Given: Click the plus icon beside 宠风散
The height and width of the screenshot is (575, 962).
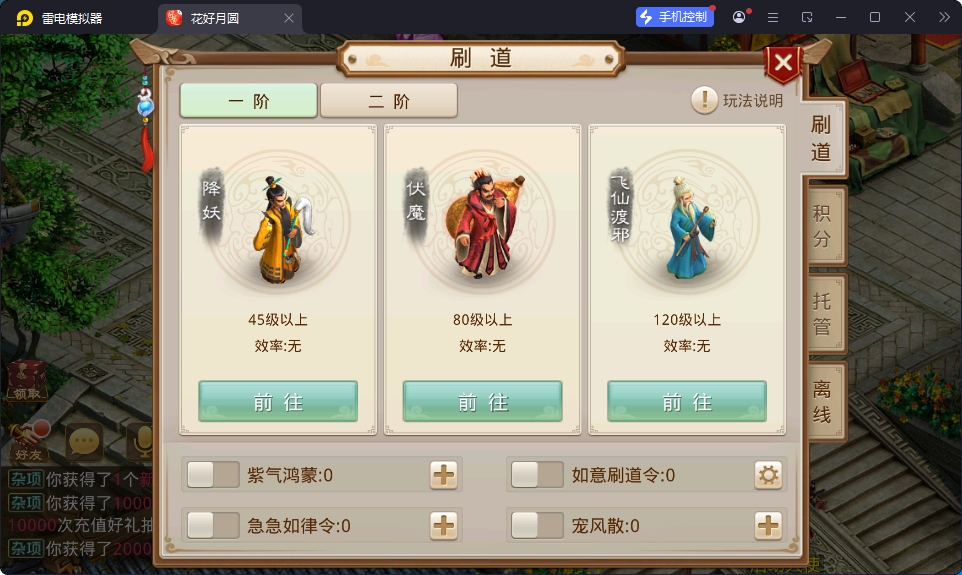Looking at the screenshot, I should point(768,526).
